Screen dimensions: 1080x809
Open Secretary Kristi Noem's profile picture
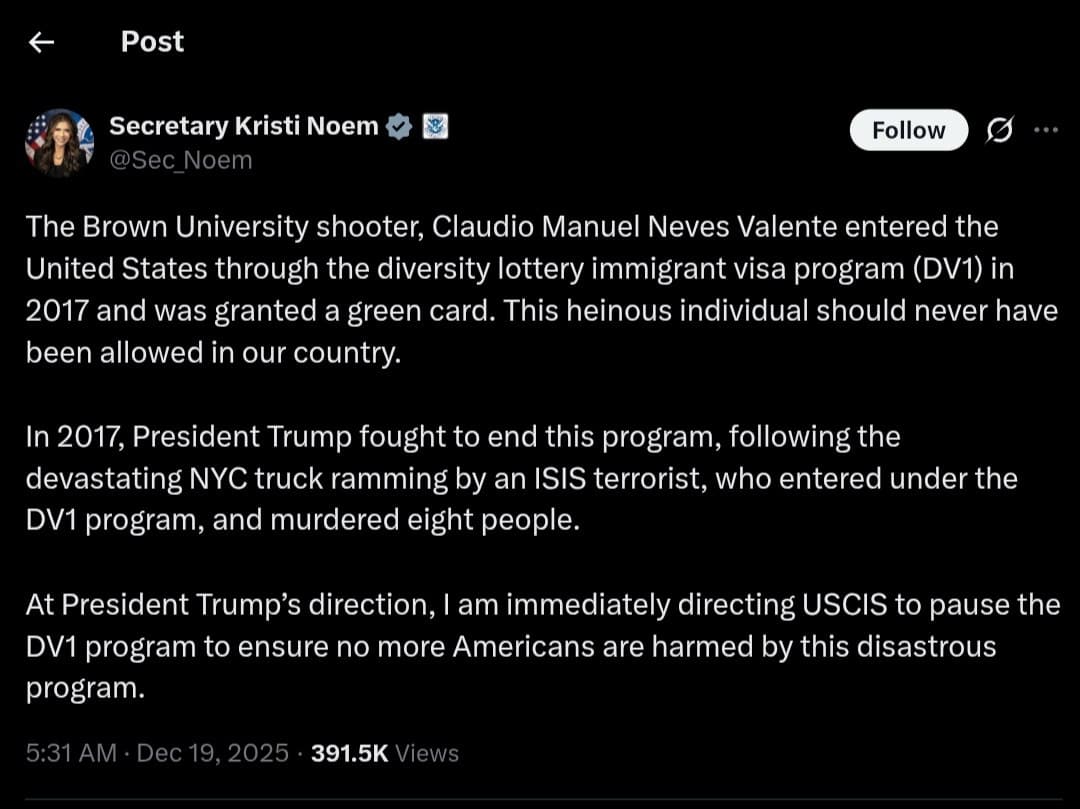point(58,140)
